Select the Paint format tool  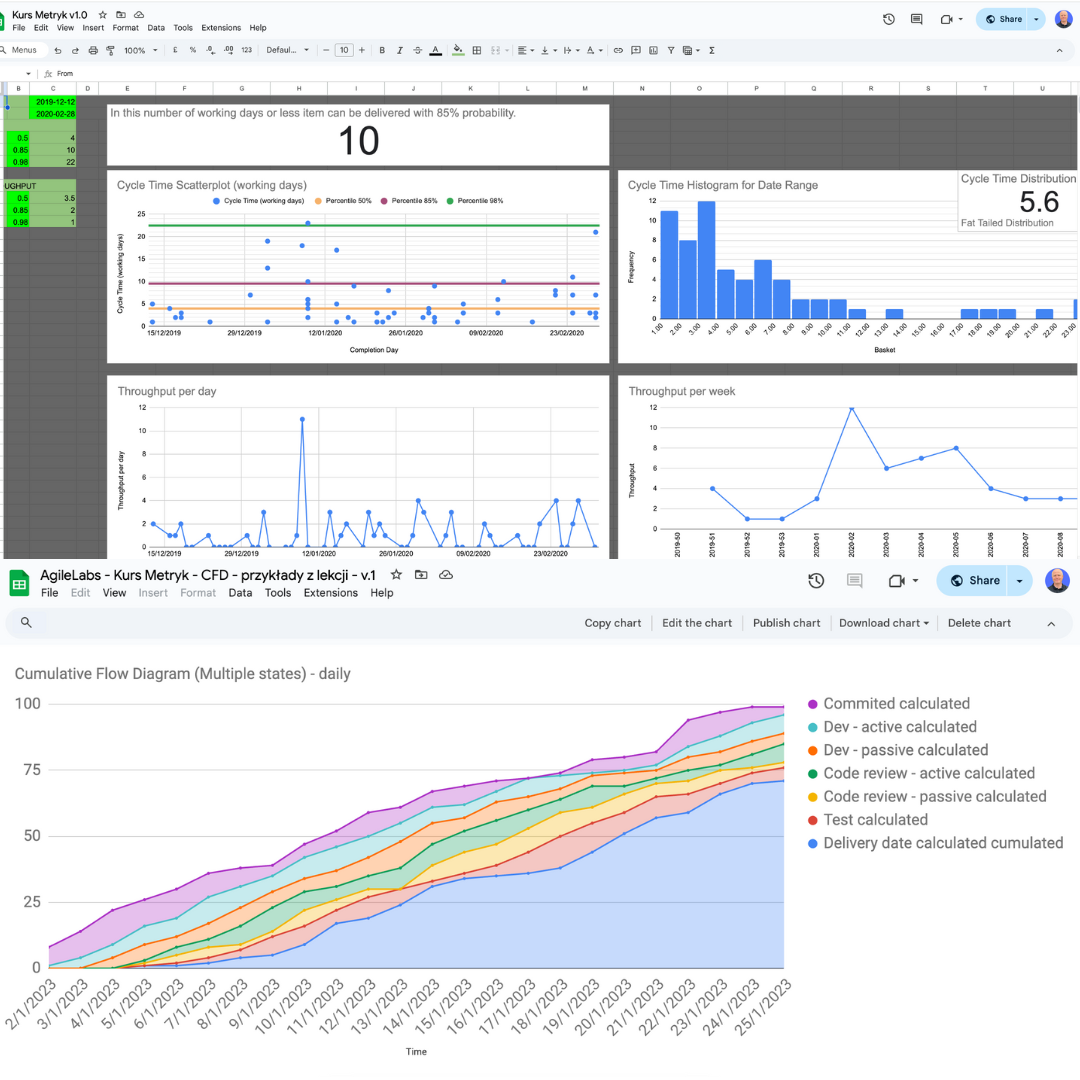(110, 50)
